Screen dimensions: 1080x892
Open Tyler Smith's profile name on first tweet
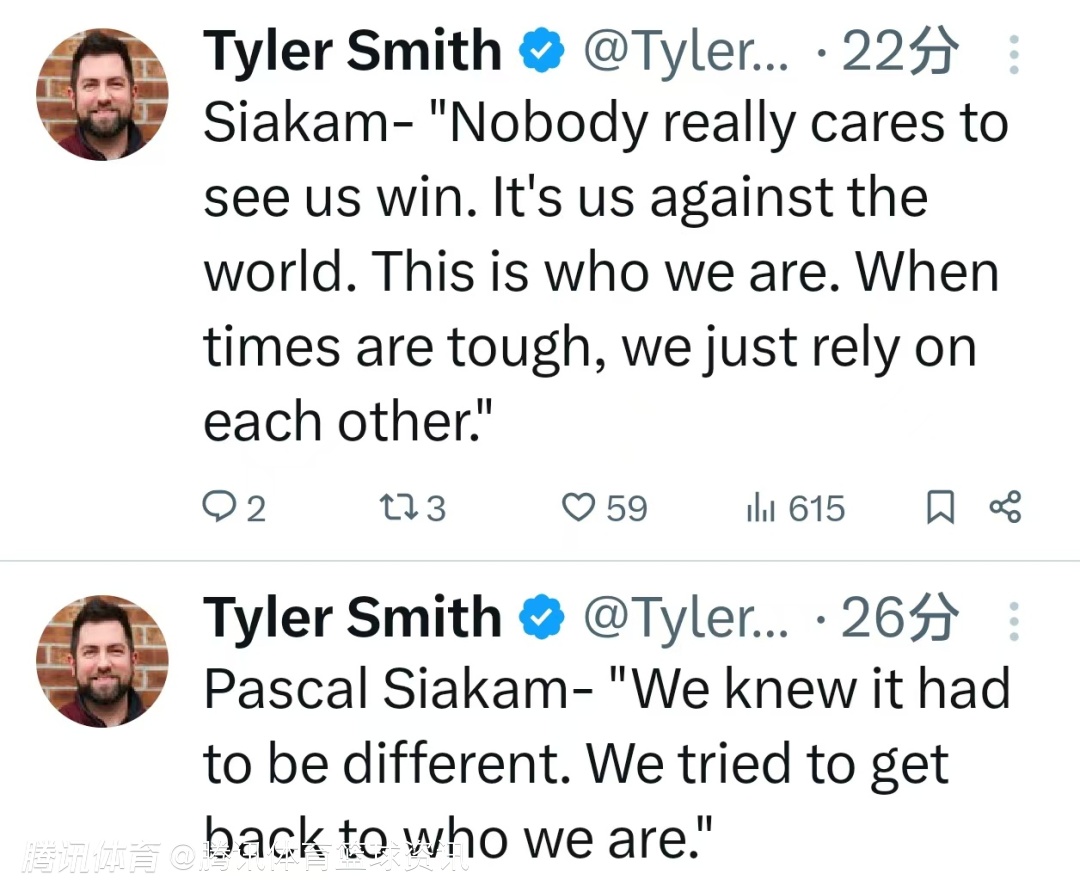pyautogui.click(x=352, y=52)
